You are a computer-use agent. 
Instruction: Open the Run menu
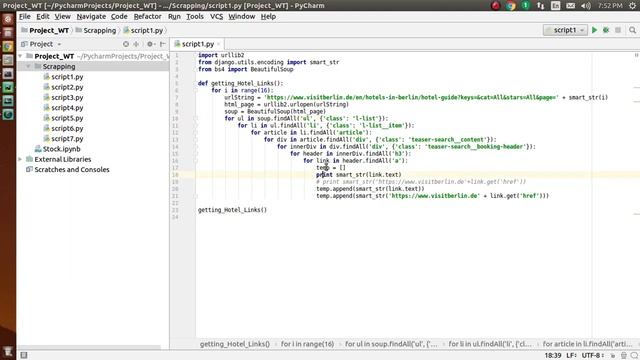(174, 16)
